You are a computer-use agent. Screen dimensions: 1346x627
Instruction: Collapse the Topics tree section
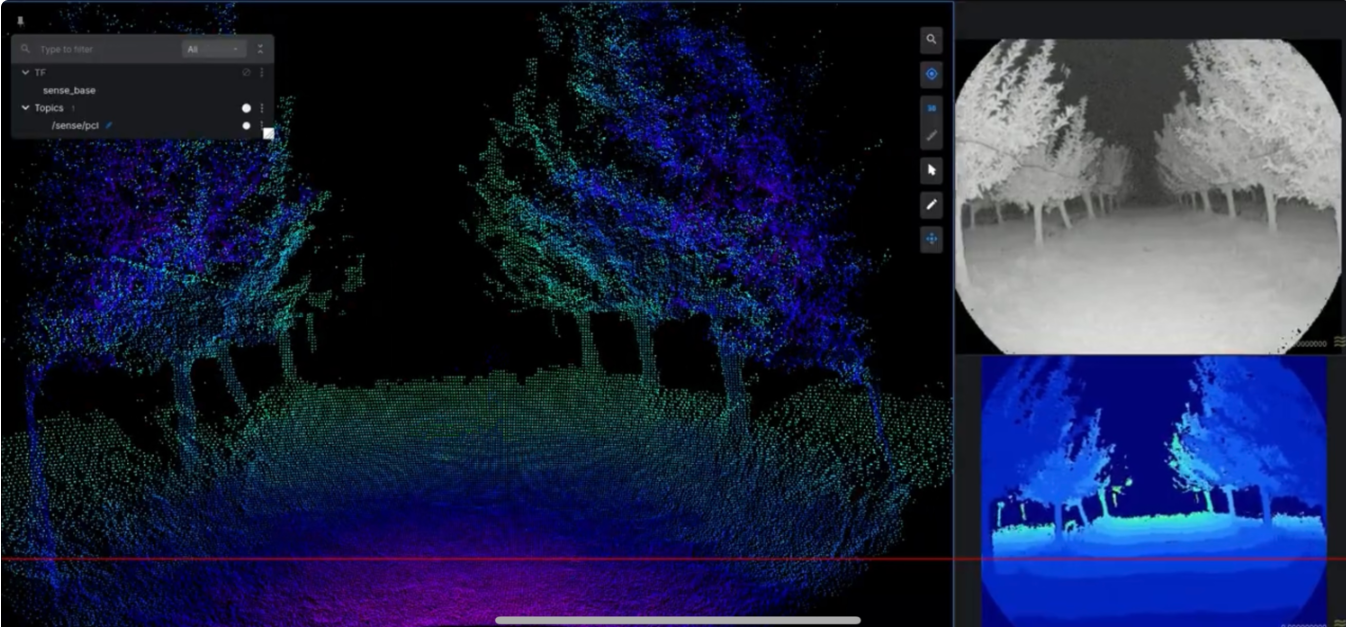[x=26, y=108]
